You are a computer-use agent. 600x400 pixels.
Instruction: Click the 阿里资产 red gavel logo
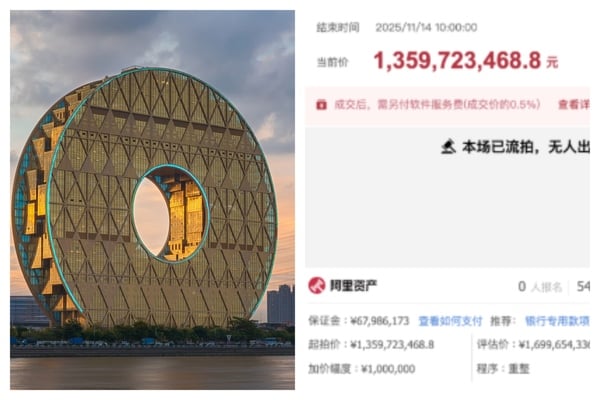[317, 286]
